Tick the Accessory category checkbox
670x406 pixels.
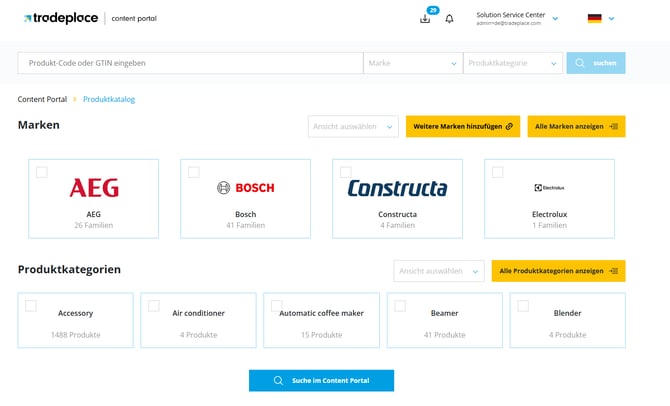point(31,306)
